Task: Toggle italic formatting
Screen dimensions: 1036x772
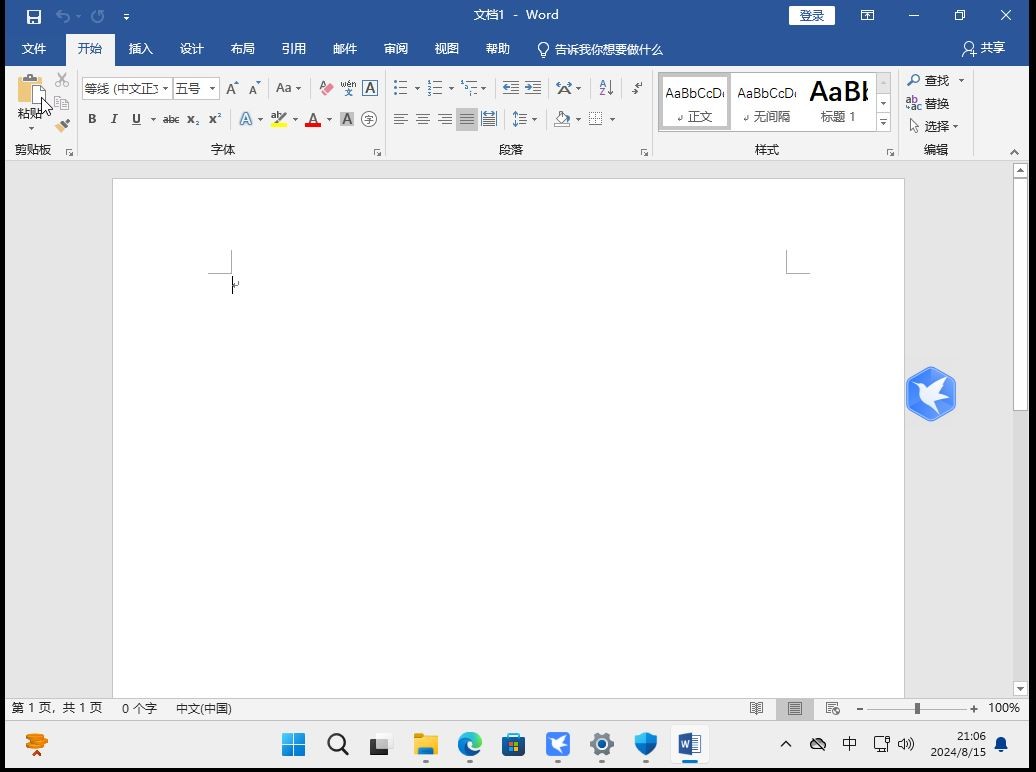Action: (114, 119)
